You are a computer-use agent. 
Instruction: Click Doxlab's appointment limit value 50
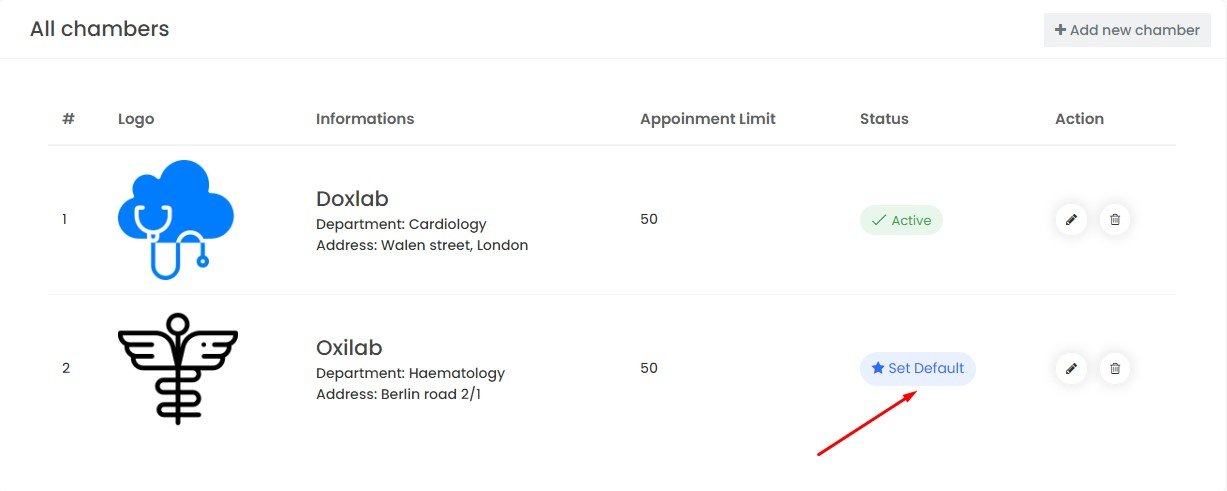649,219
